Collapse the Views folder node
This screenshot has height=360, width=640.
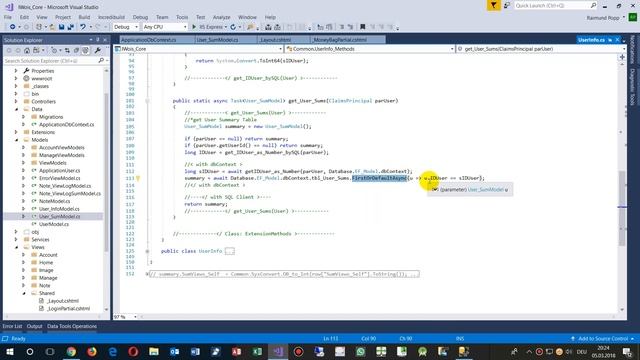[16, 247]
